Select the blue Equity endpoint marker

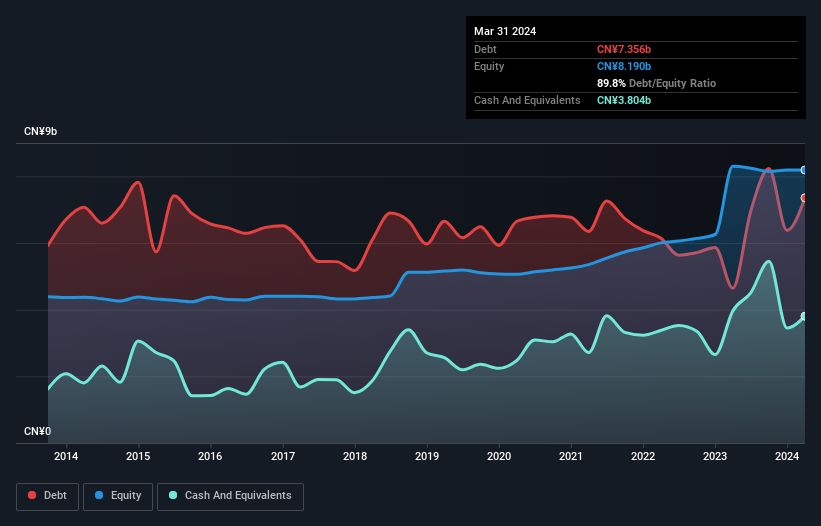pyautogui.click(x=804, y=170)
